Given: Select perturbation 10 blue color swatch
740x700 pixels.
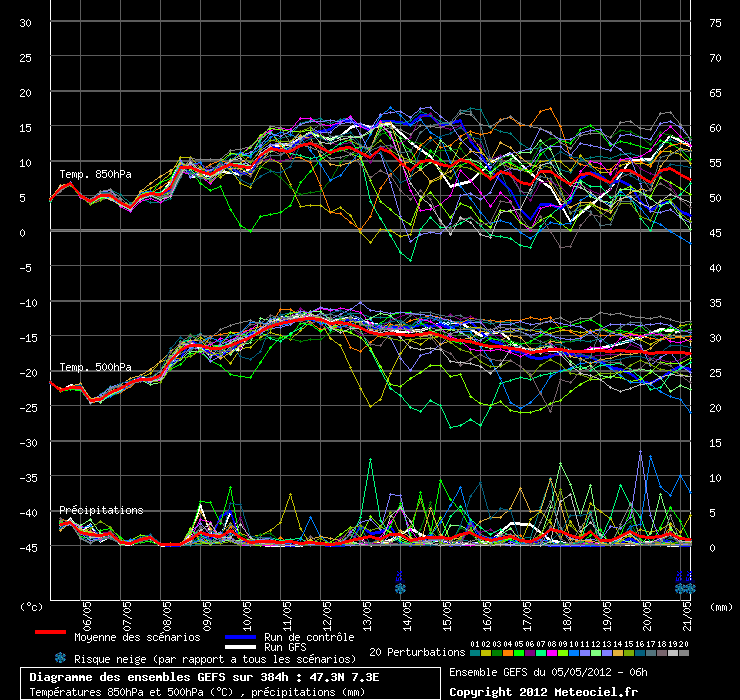Looking at the screenshot, I should [575, 653].
